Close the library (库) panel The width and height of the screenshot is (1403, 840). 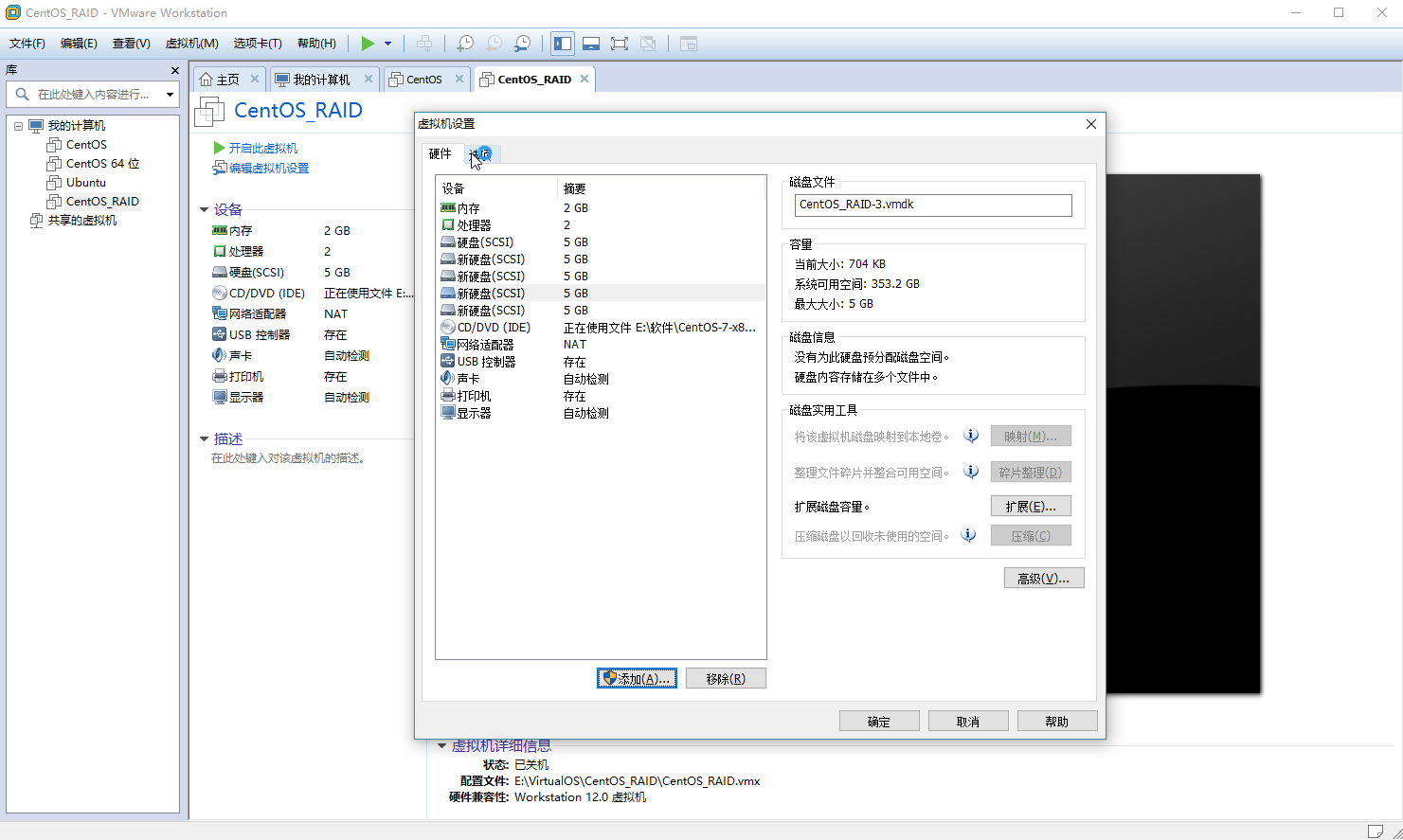pyautogui.click(x=174, y=70)
